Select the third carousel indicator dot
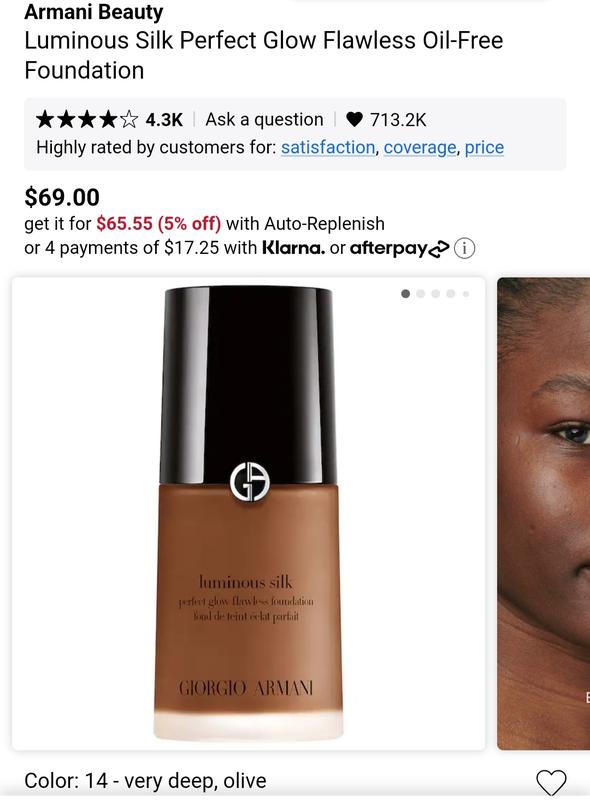 (x=435, y=293)
